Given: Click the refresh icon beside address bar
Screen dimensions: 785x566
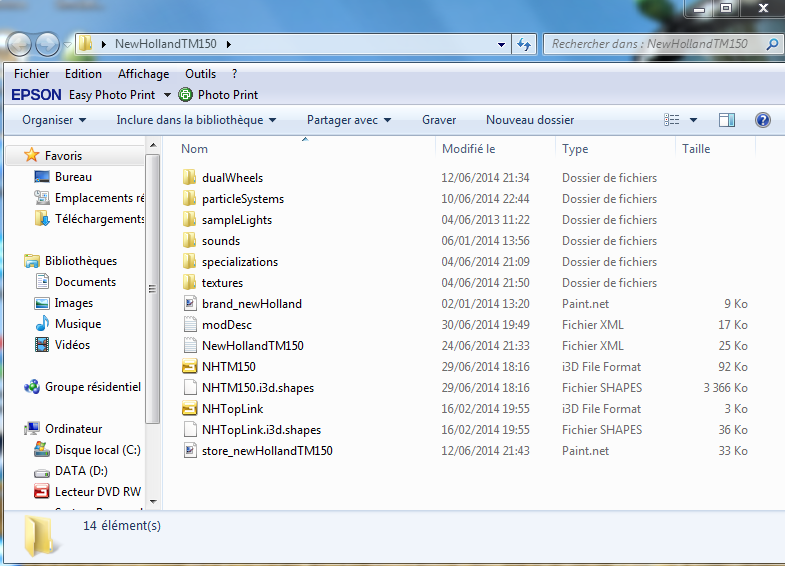Looking at the screenshot, I should [x=524, y=44].
